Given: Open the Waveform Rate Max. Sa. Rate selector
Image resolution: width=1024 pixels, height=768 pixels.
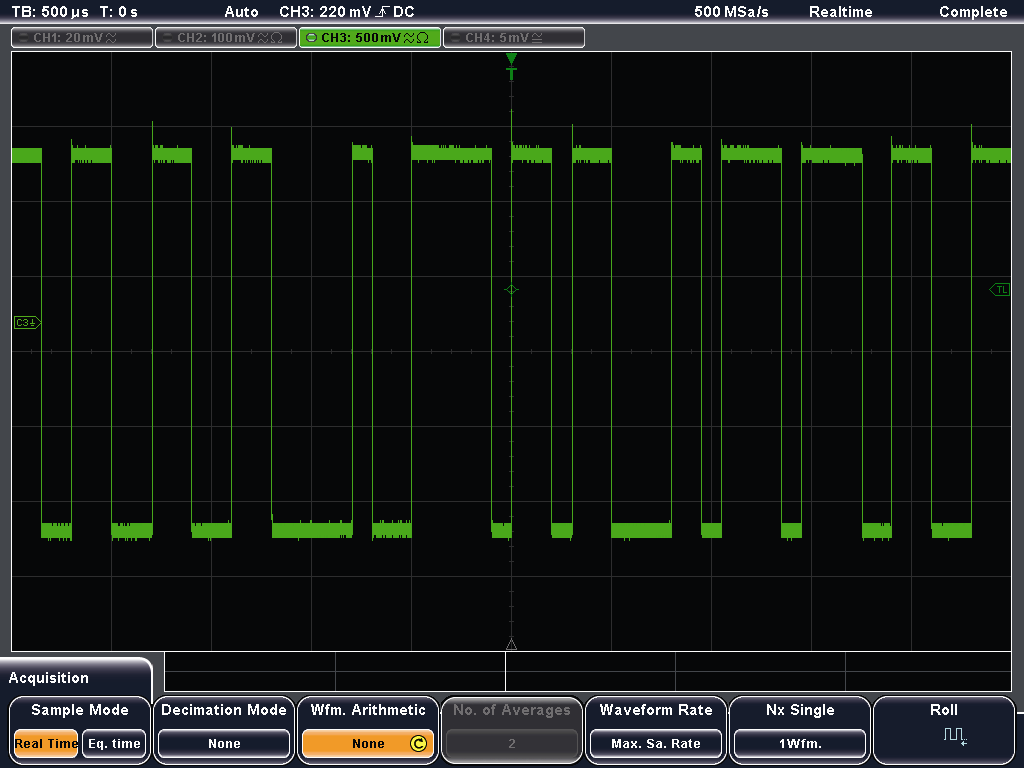Looking at the screenshot, I should [x=656, y=743].
